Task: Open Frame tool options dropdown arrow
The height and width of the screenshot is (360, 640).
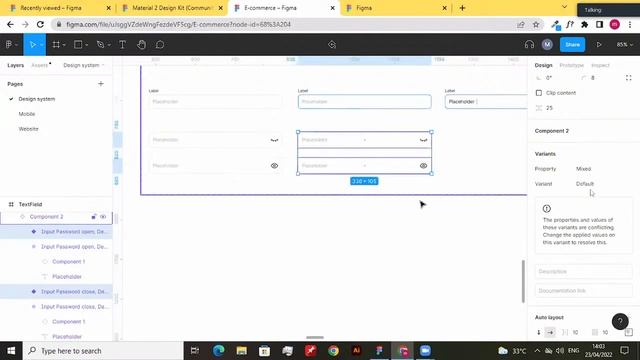Action: pyautogui.click(x=64, y=45)
